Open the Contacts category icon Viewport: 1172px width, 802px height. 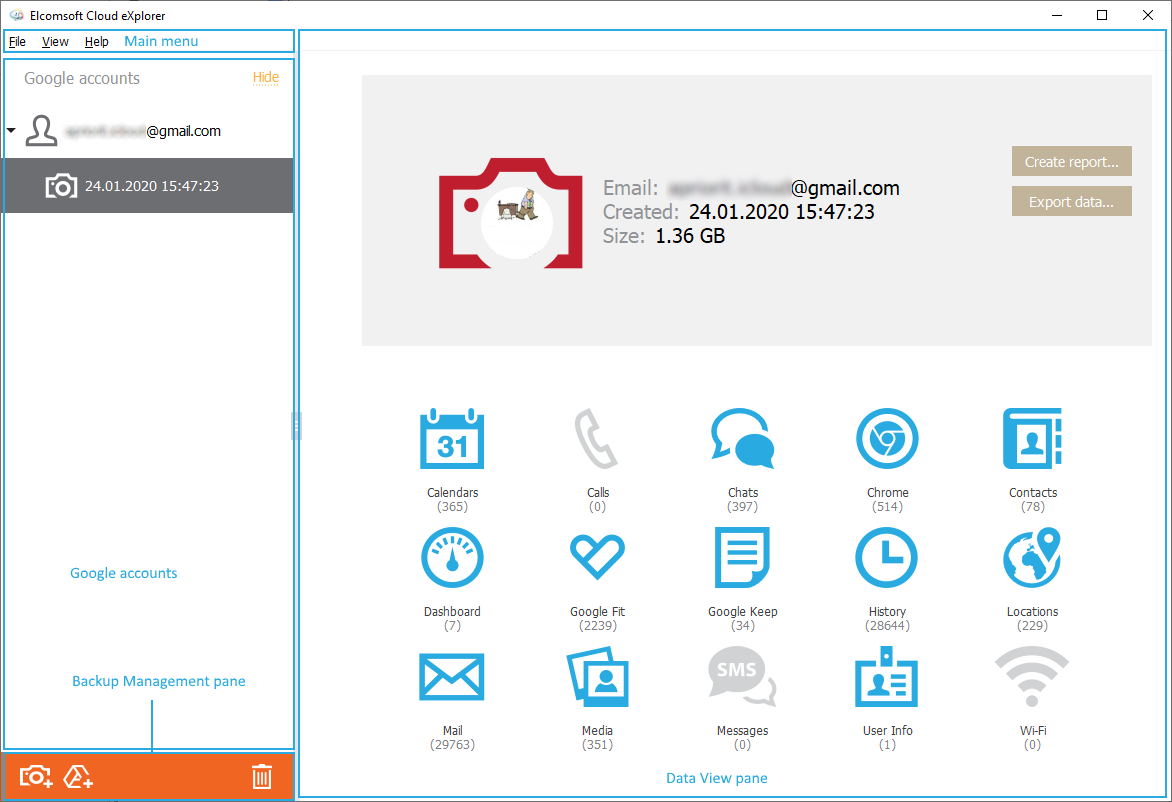[1032, 439]
